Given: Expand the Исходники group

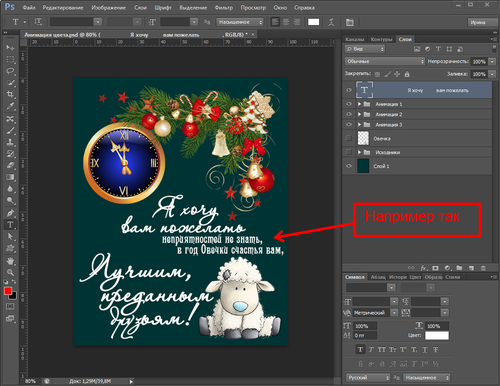Looking at the screenshot, I should (x=359, y=152).
